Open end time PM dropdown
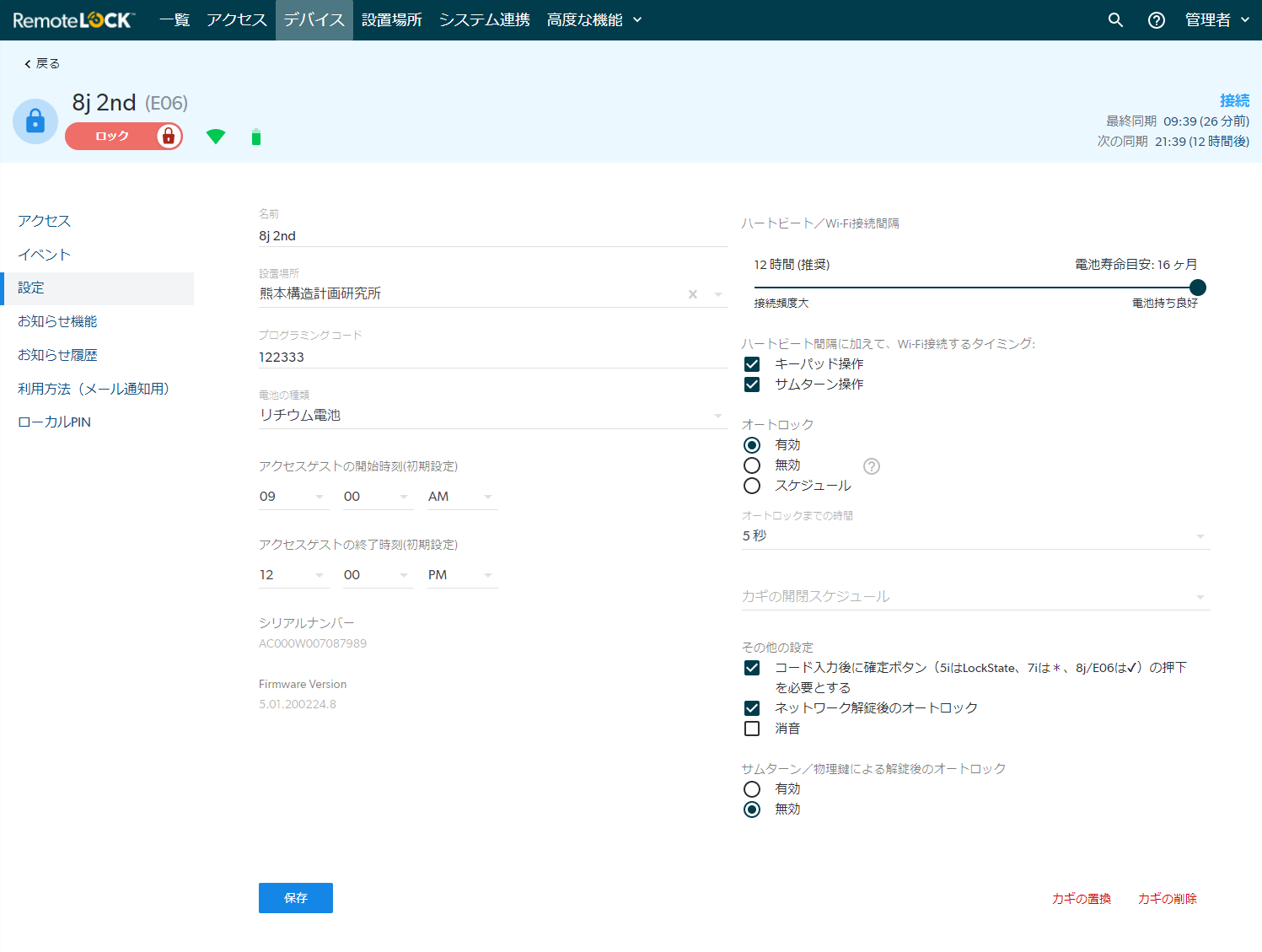 click(461, 575)
